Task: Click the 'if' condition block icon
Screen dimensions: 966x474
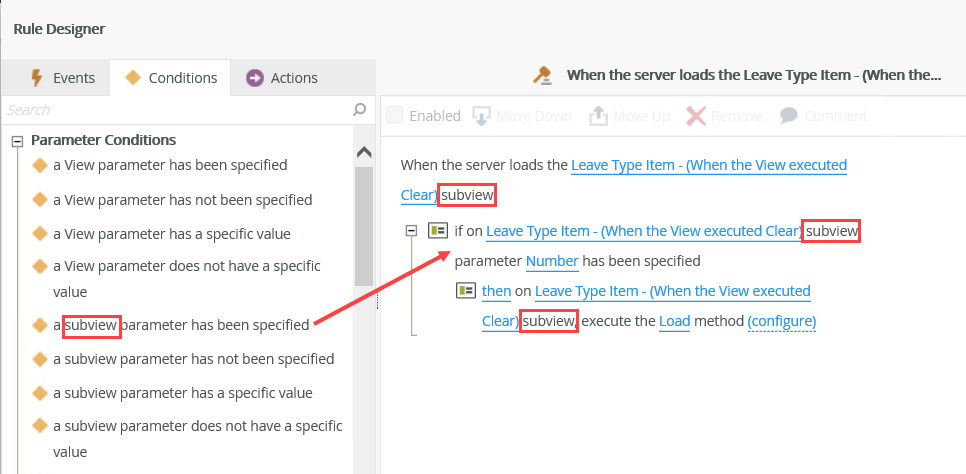Action: (437, 231)
